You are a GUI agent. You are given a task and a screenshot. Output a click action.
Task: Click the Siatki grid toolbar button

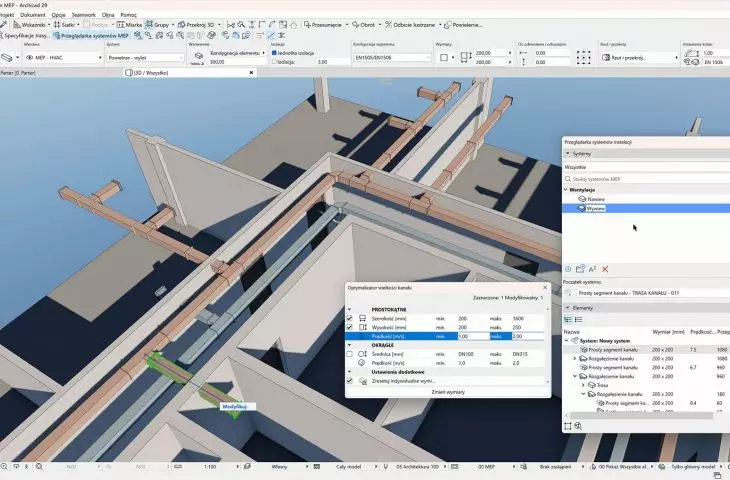(x=66, y=25)
